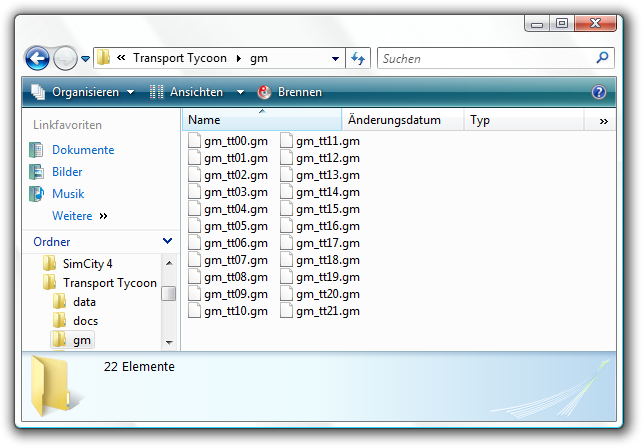Viewport: 642px width, 447px height.
Task: Select the file gm_tt20.gm
Action: (328, 294)
